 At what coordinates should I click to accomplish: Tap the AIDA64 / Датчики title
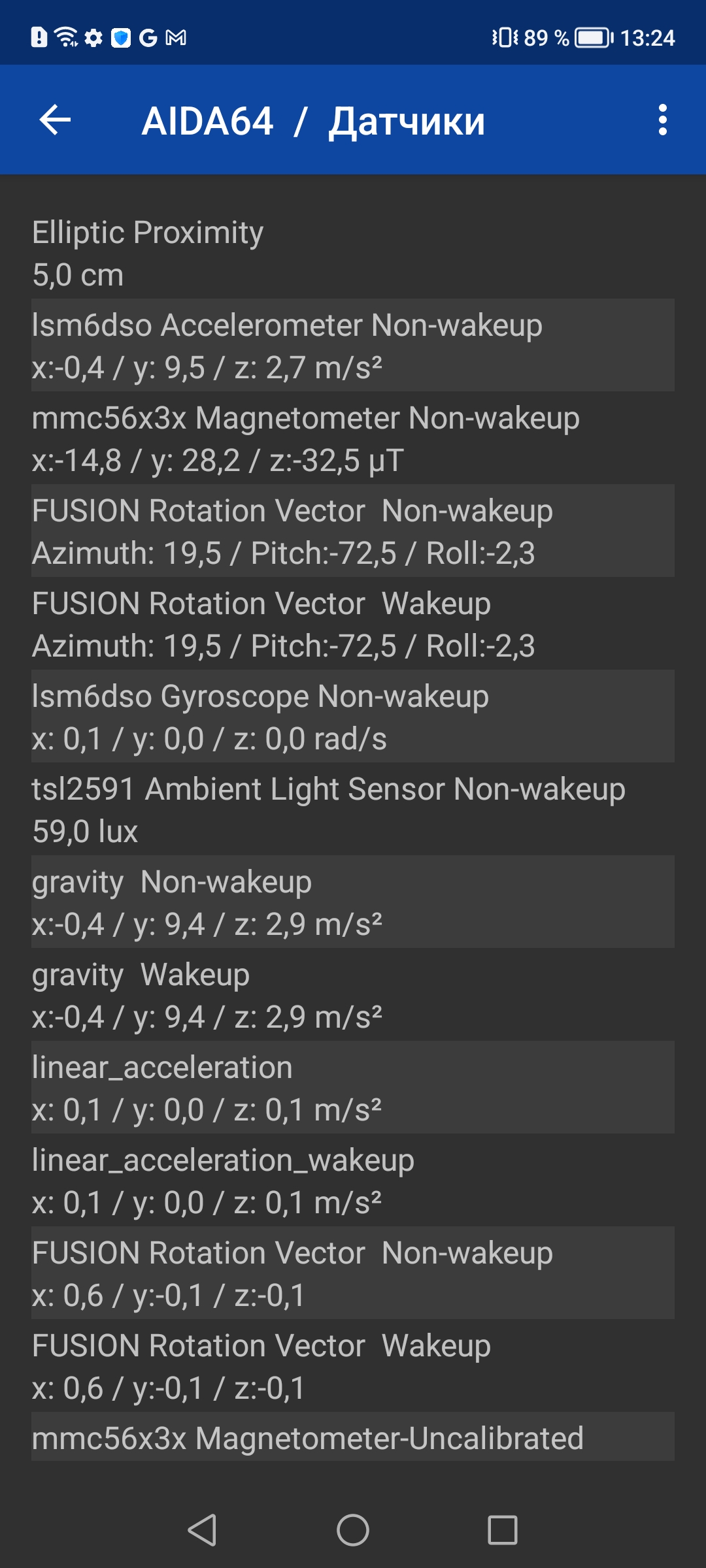pyautogui.click(x=313, y=122)
